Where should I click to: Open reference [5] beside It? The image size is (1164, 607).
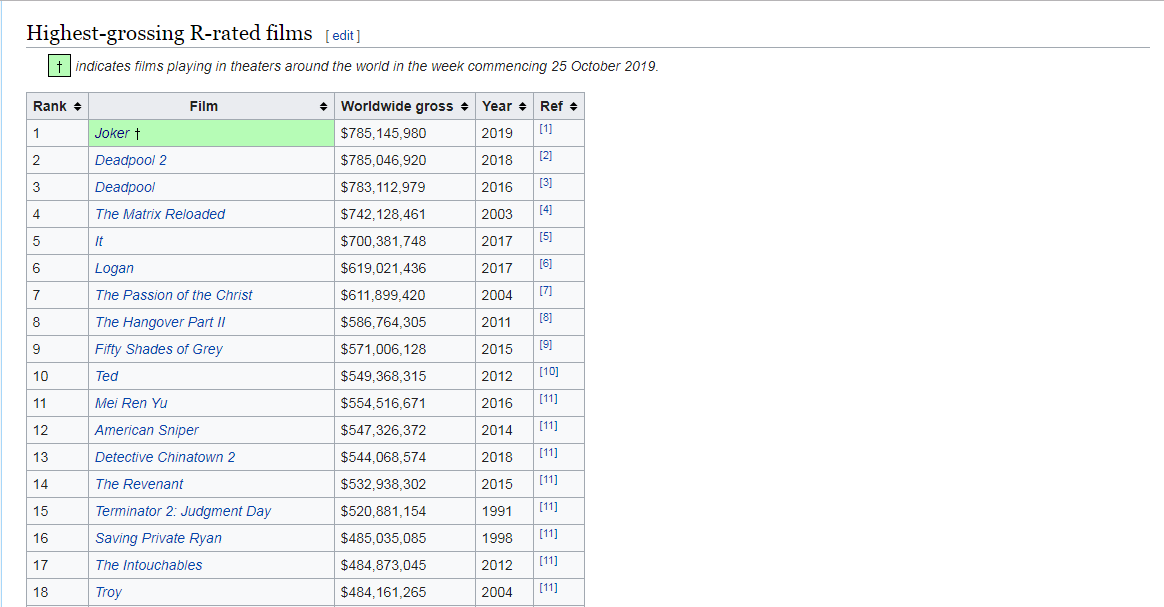(545, 237)
